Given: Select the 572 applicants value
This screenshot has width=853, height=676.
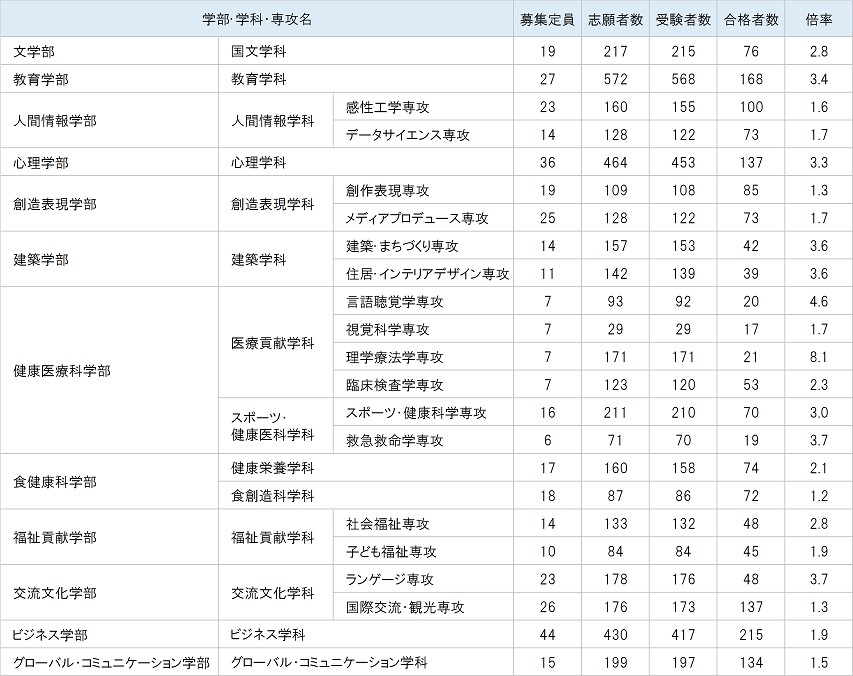Looking at the screenshot, I should tap(616, 79).
